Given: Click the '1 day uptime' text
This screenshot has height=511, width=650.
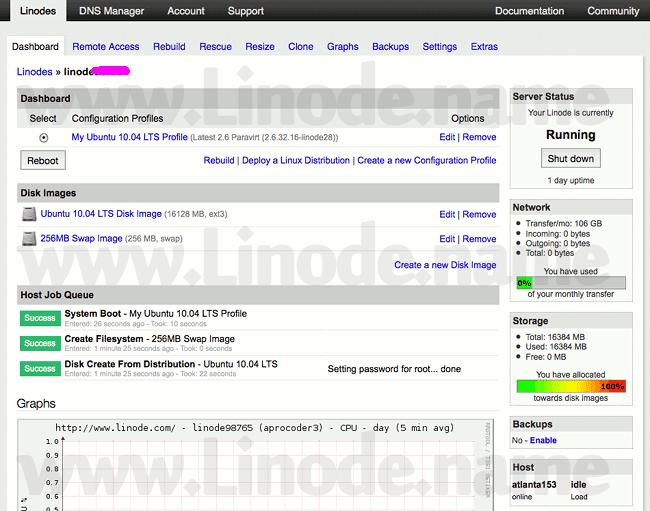Looking at the screenshot, I should (571, 180).
